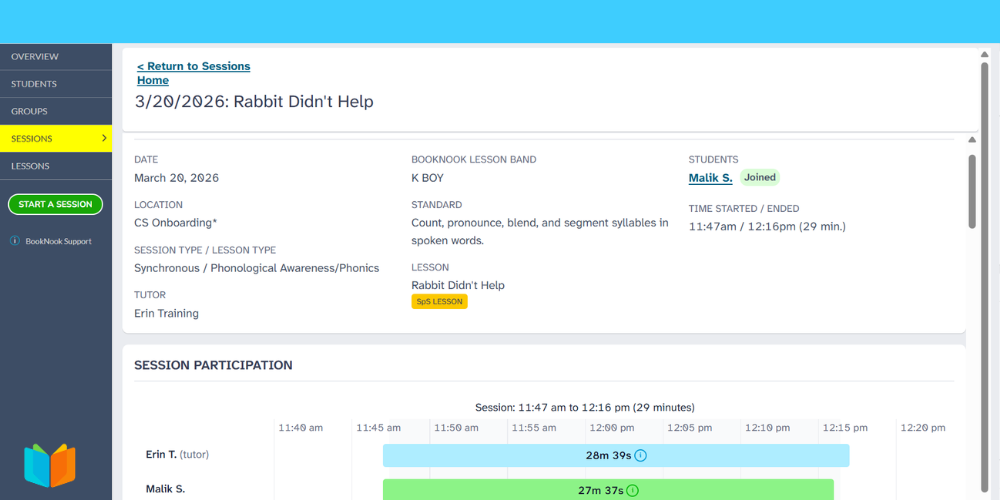Click the Home breadcrumb link
This screenshot has height=500, width=1000.
[x=153, y=80]
